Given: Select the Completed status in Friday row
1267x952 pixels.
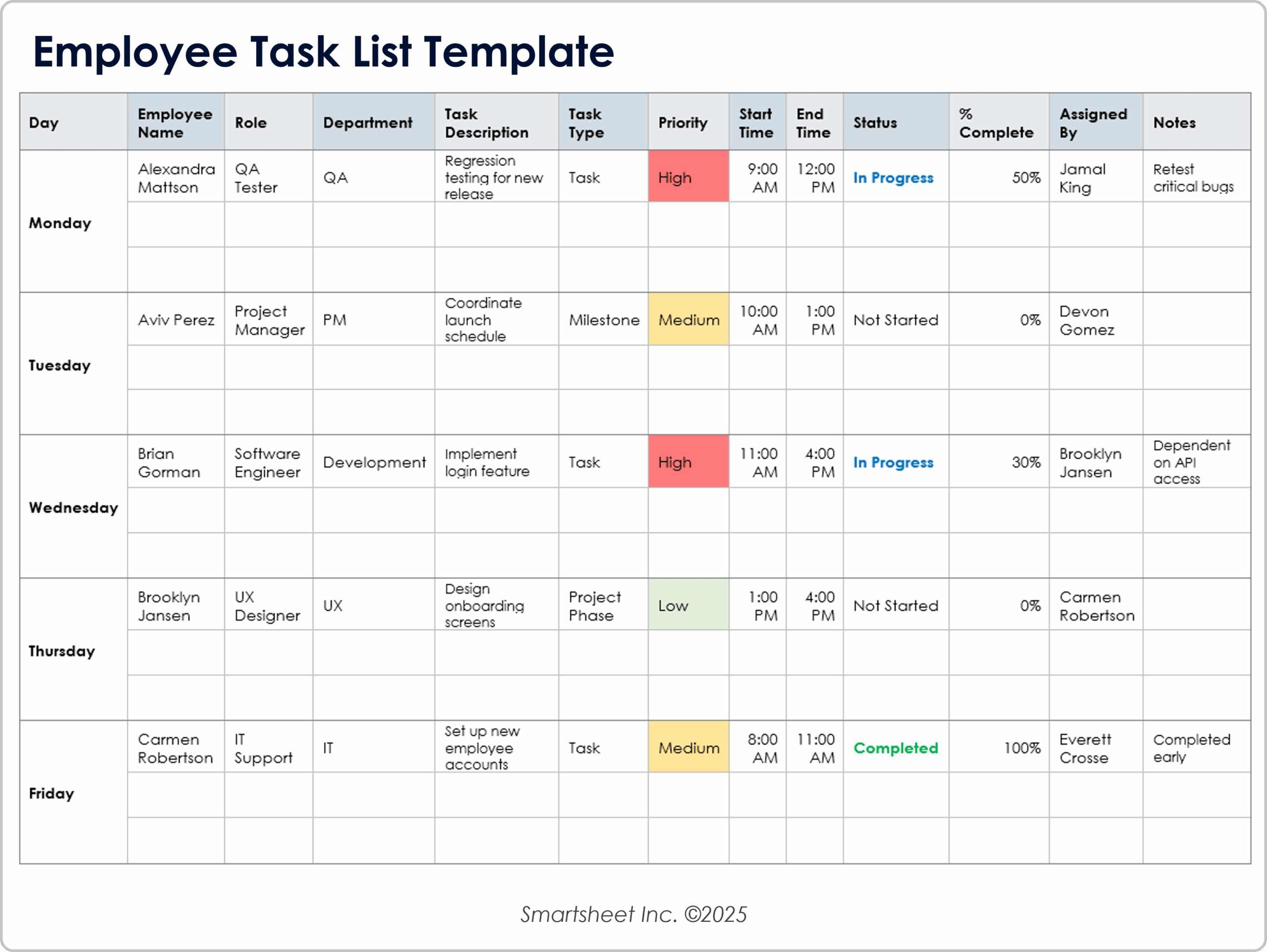Looking at the screenshot, I should tap(895, 748).
